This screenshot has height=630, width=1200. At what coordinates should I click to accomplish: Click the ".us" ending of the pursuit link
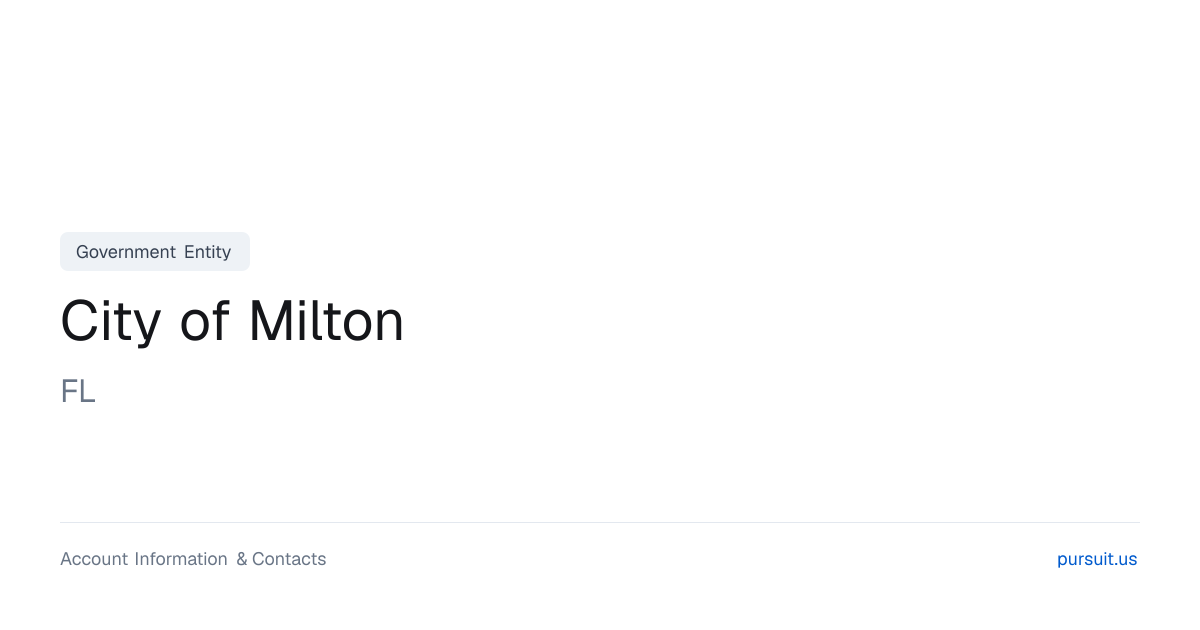click(1126, 559)
